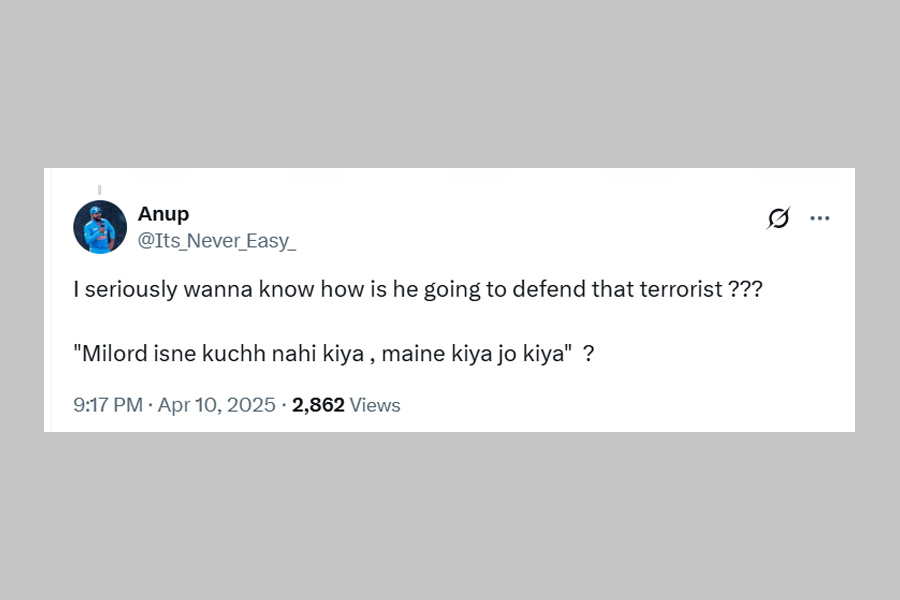
Task: Open the Anup display name link
Action: pos(163,214)
